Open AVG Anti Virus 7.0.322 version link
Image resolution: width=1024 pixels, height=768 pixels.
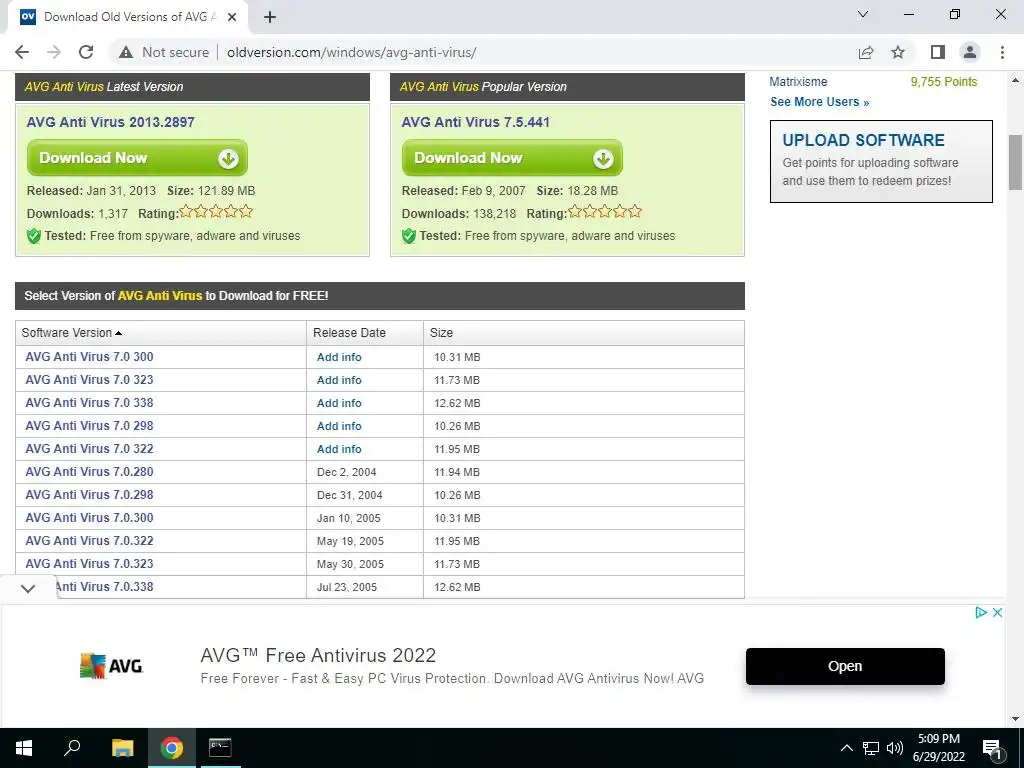tap(89, 541)
